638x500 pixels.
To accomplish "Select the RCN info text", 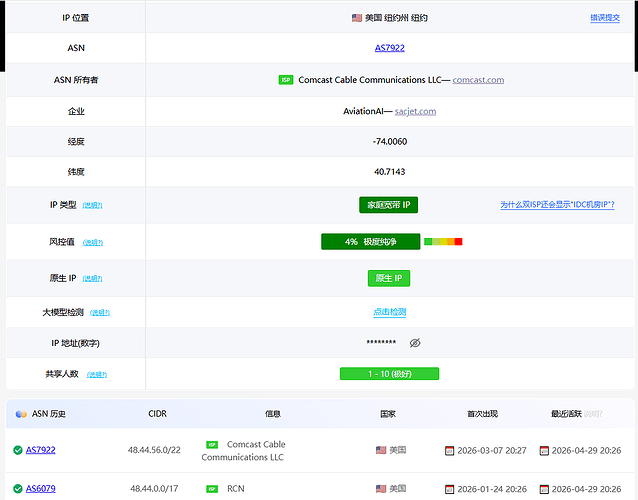I will [236, 489].
